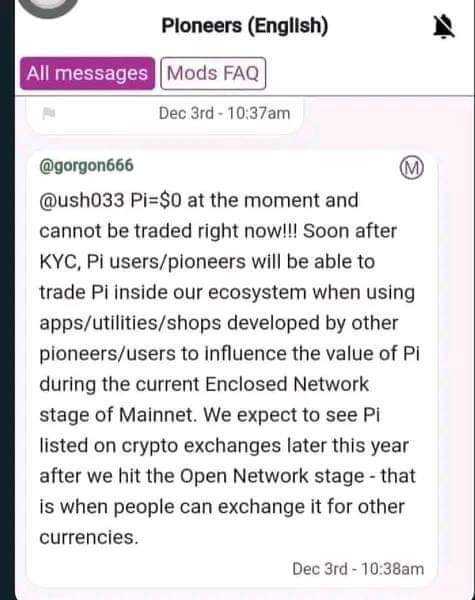
Task: Open the @gorgon666 user profile
Action: coord(87,166)
